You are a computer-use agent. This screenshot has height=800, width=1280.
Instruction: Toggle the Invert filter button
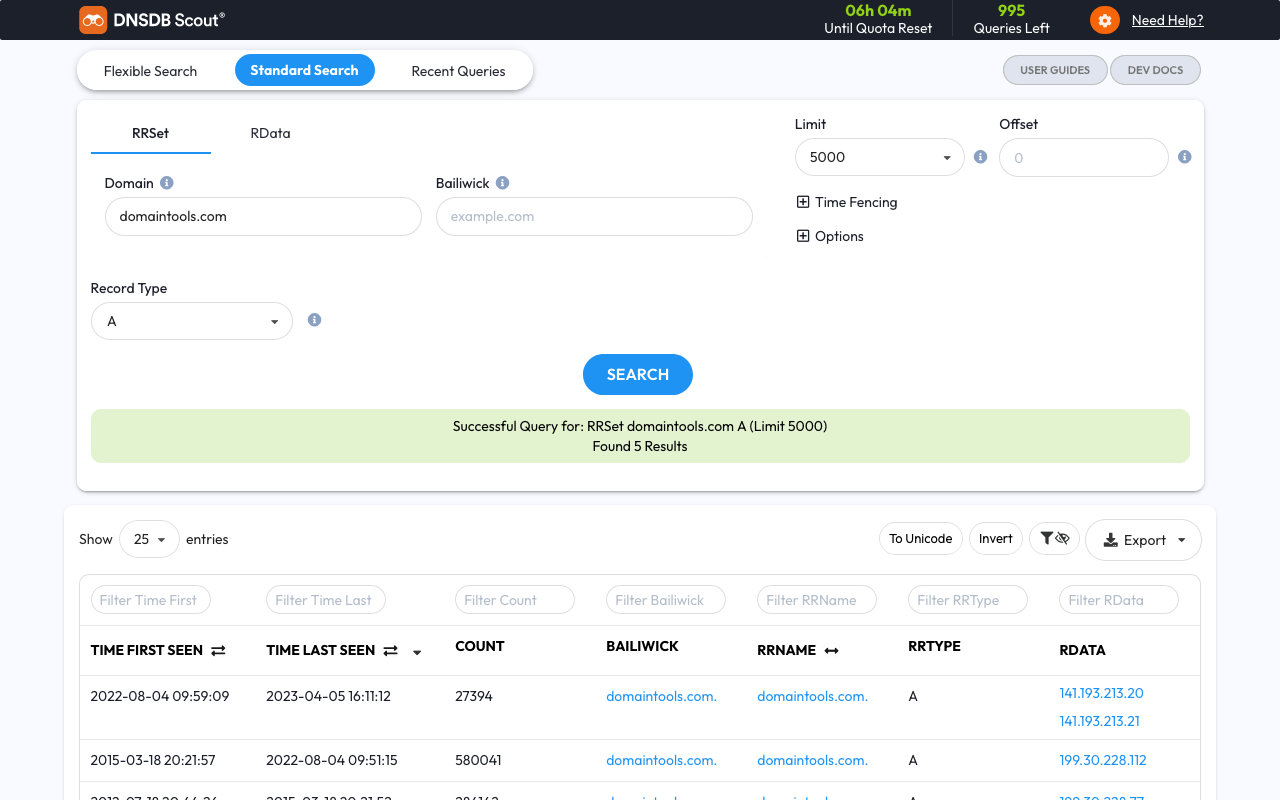tap(995, 539)
